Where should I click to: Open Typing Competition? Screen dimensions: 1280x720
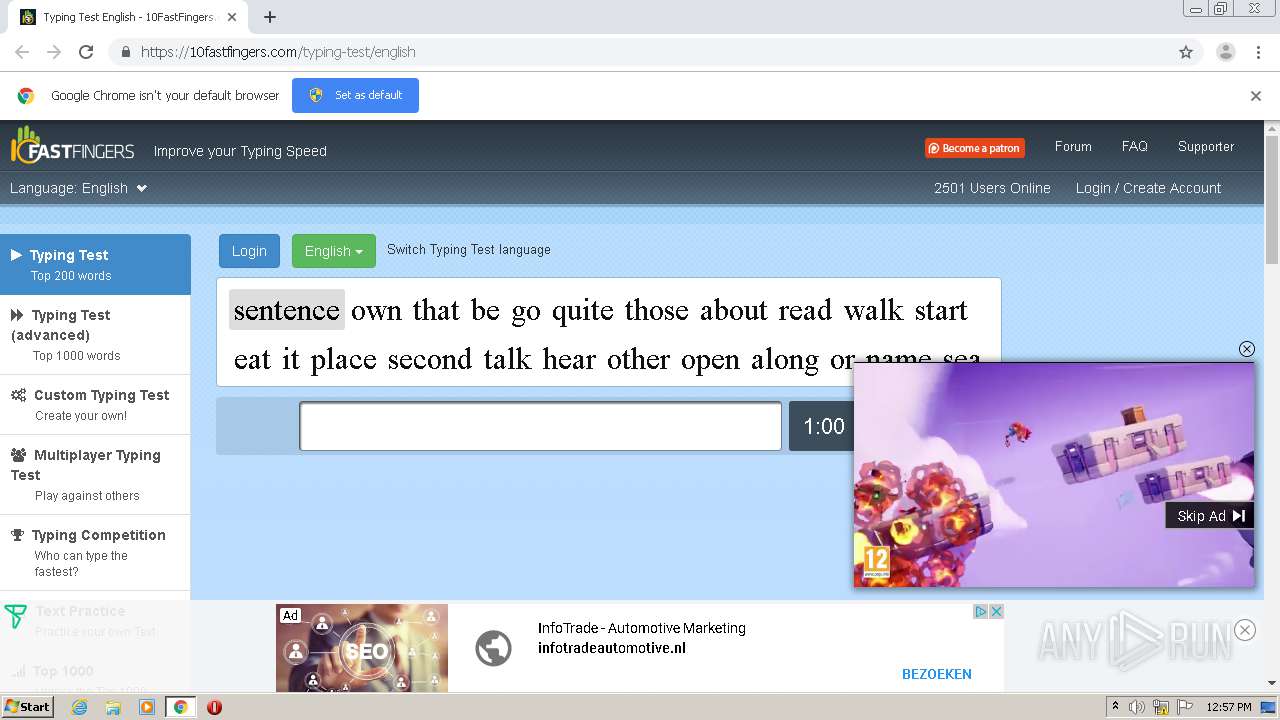(95, 552)
